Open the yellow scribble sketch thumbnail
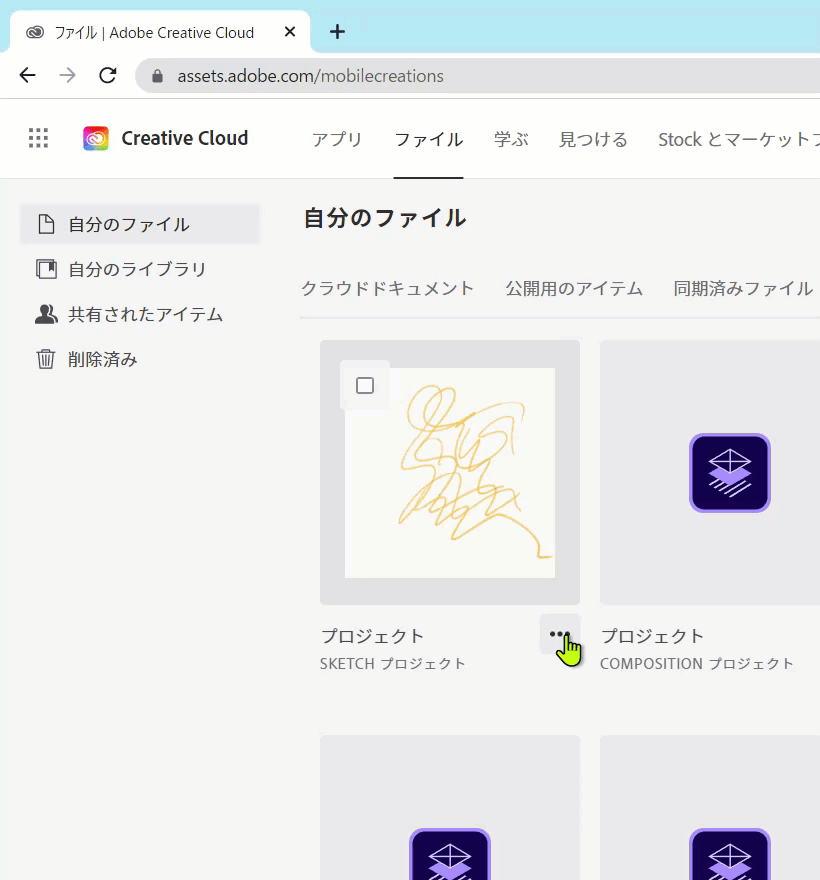The image size is (820, 880). [450, 473]
